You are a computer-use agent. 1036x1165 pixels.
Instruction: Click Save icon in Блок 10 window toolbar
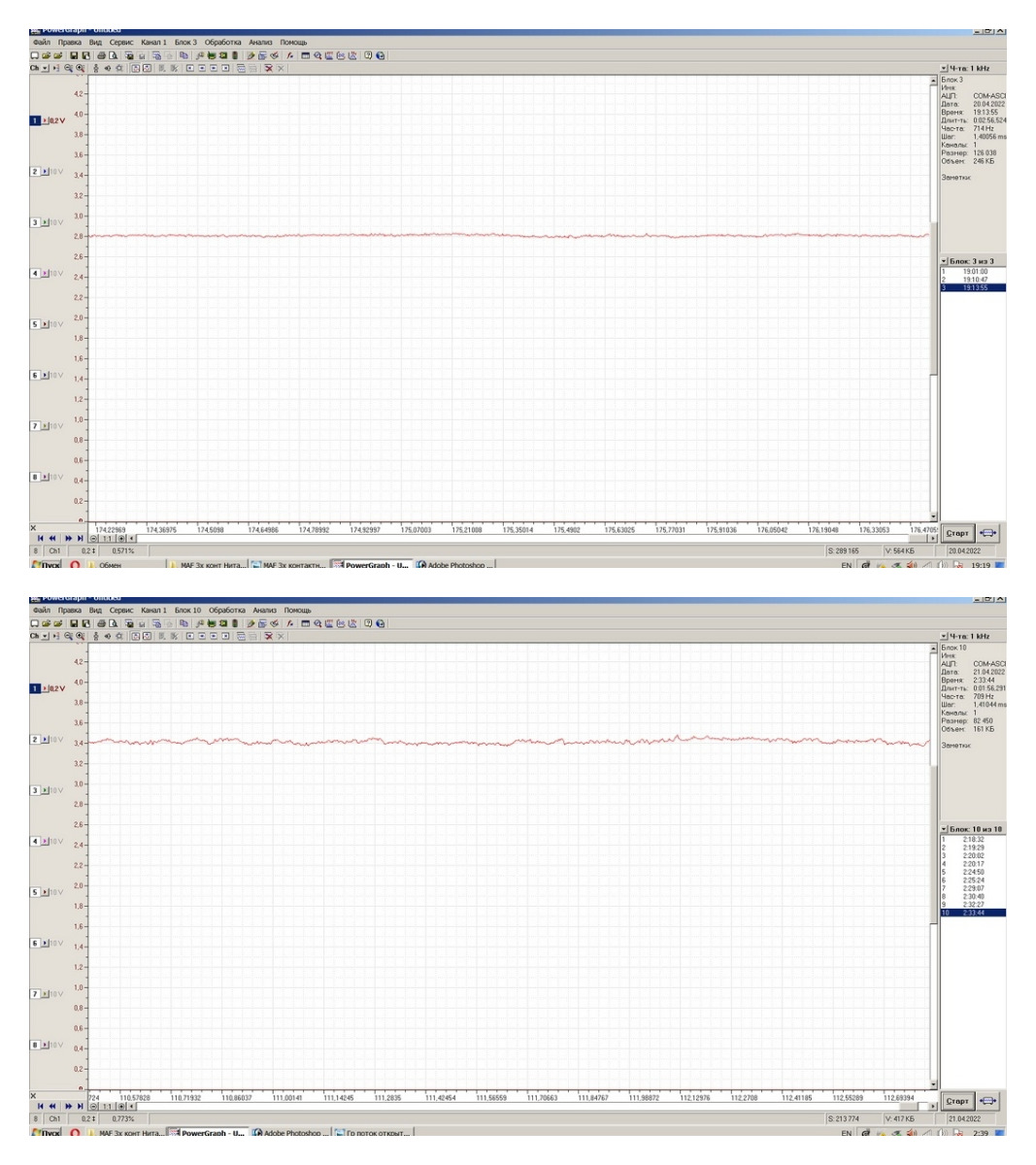pos(74,623)
